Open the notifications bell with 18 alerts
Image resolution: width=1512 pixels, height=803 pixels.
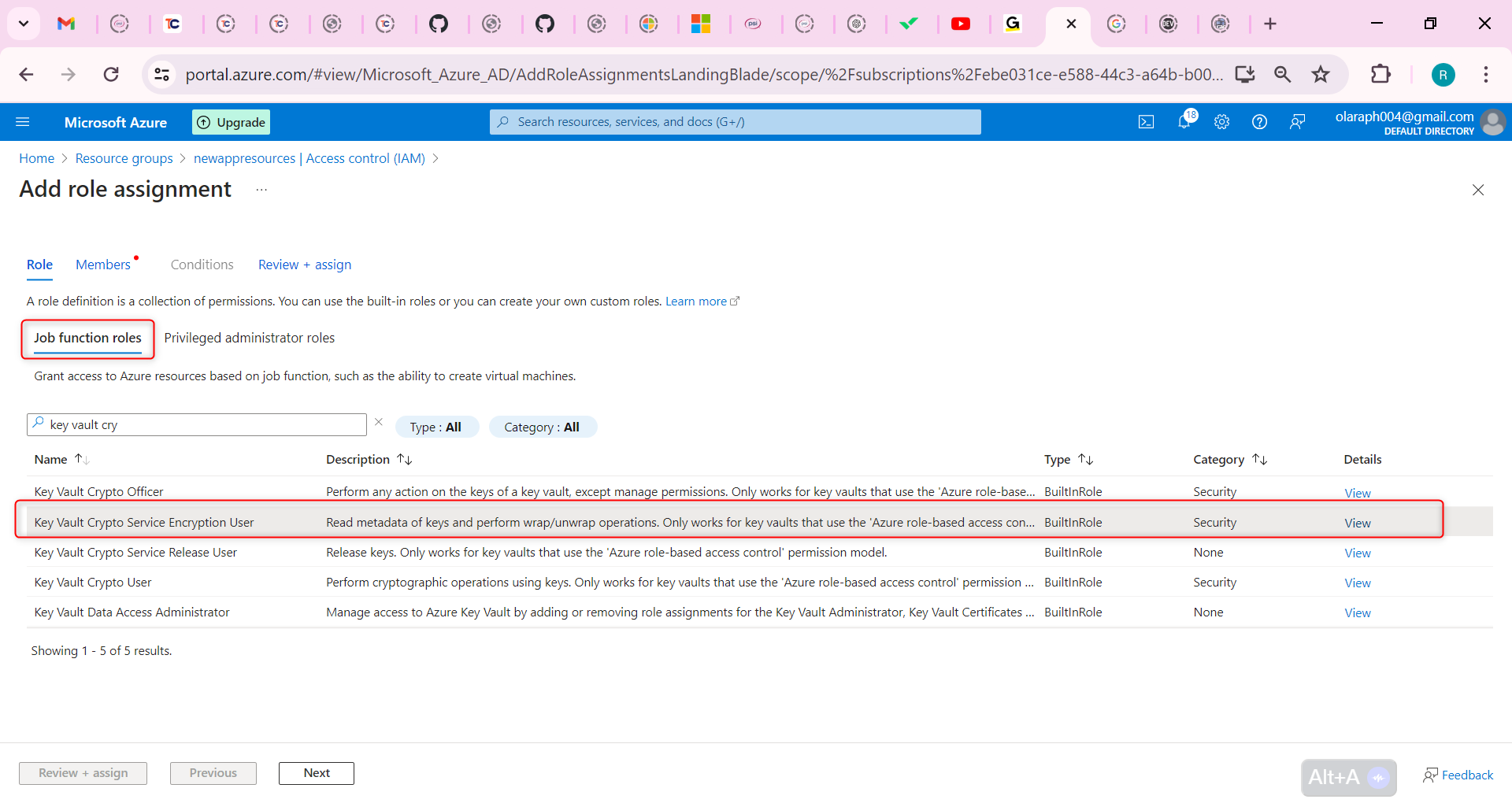pos(1184,121)
